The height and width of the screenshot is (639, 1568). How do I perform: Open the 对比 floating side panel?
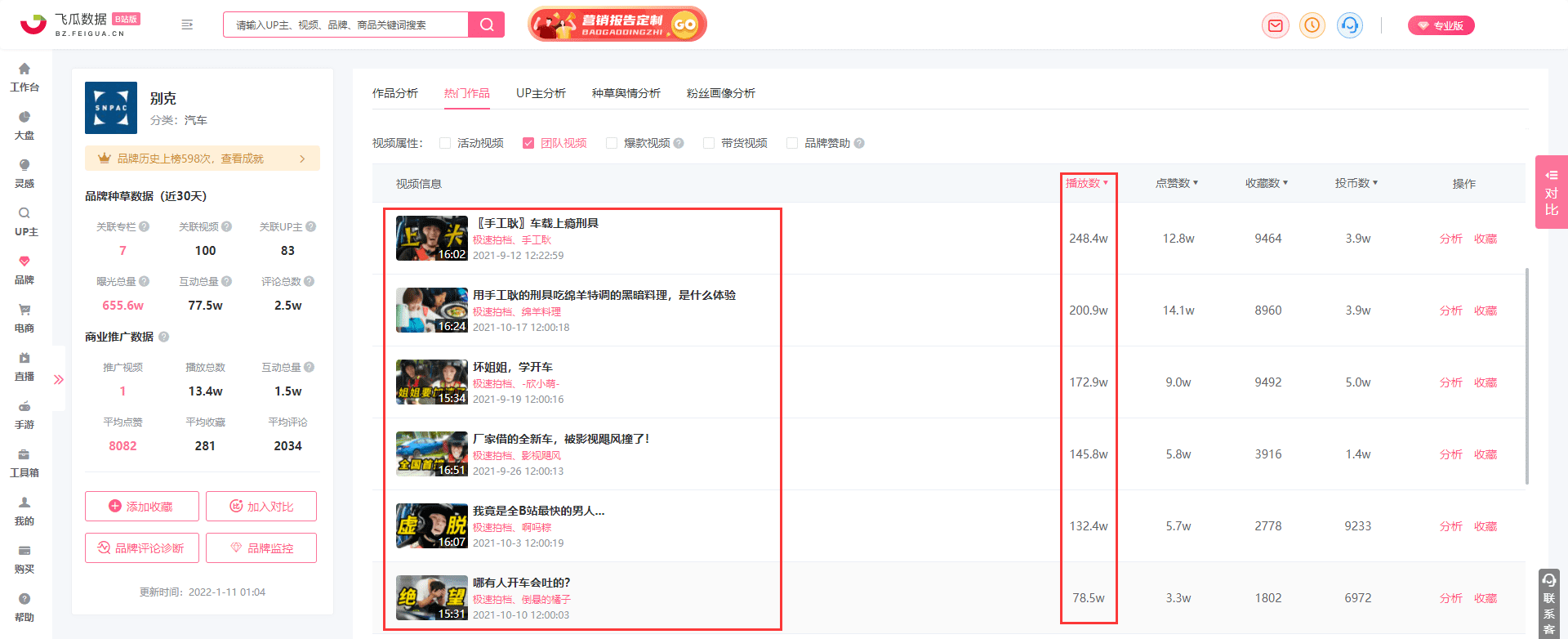pos(1552,192)
